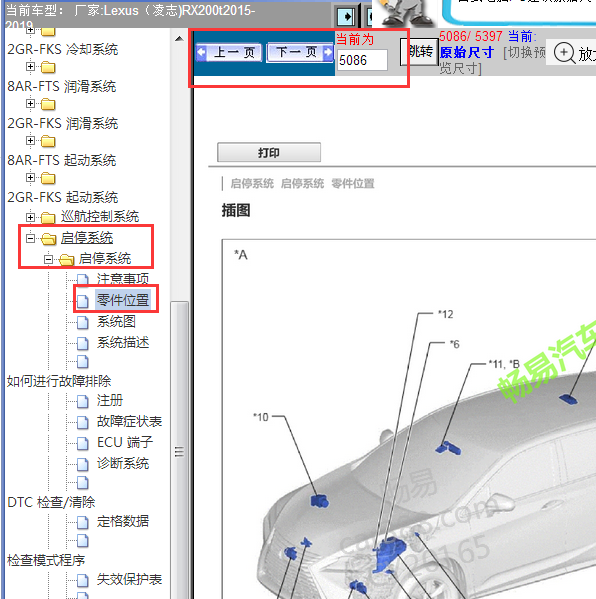The height and width of the screenshot is (599, 596).
Task: Click the tree panel scroll-up arrow
Action: [x=179, y=39]
